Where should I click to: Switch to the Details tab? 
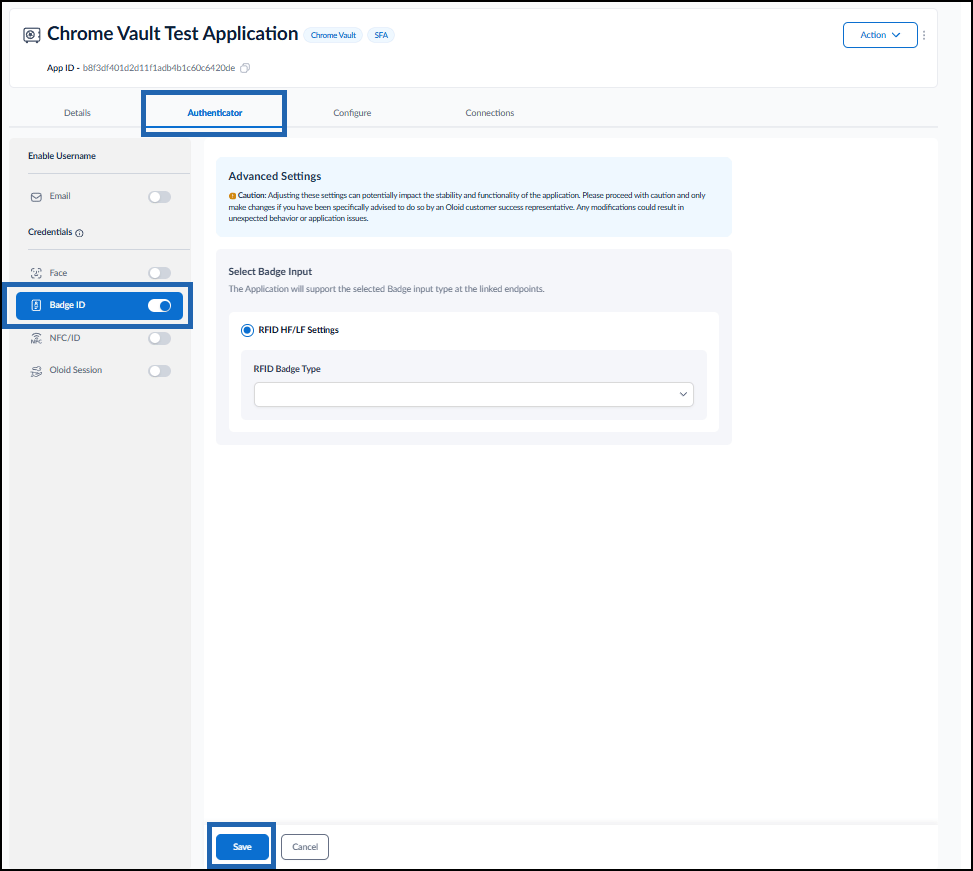tap(78, 113)
